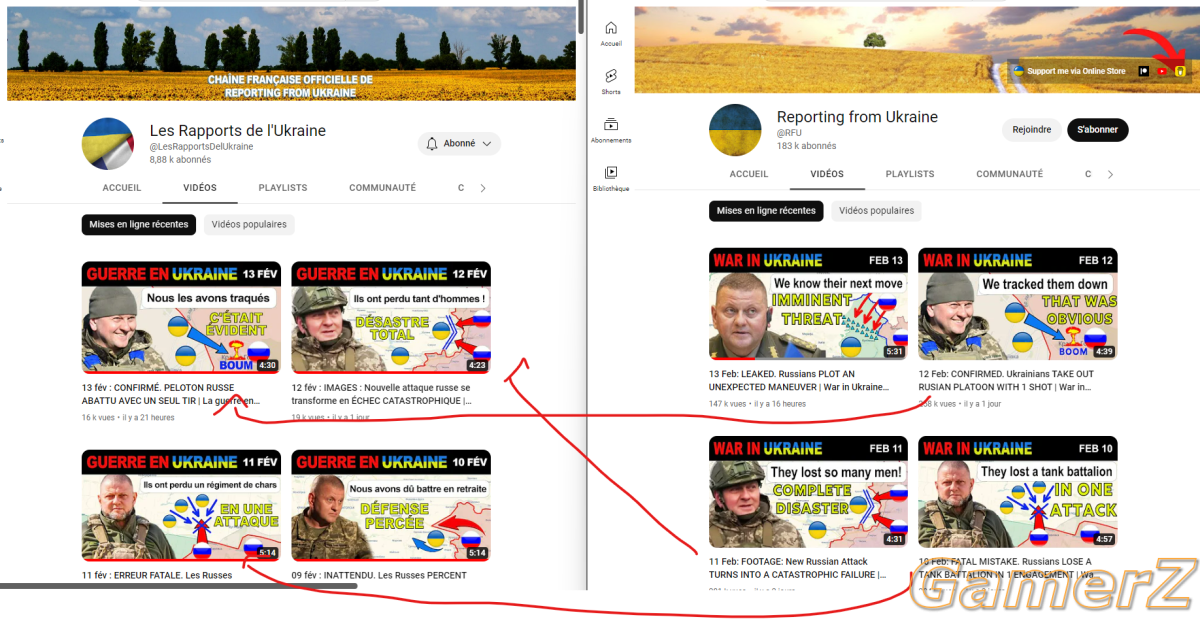Open the 12 FÉV 'Désastre total' thumbnail
The image size is (1200, 619).
click(391, 318)
